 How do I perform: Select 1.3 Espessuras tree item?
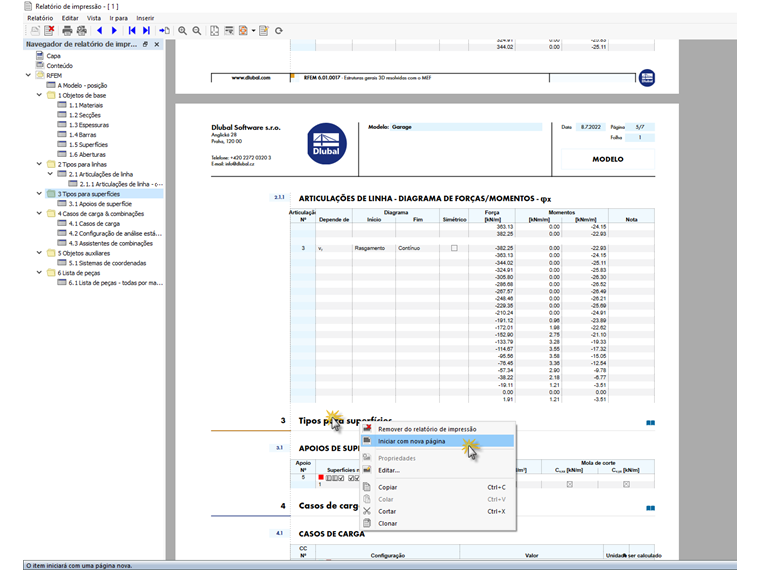[89, 125]
